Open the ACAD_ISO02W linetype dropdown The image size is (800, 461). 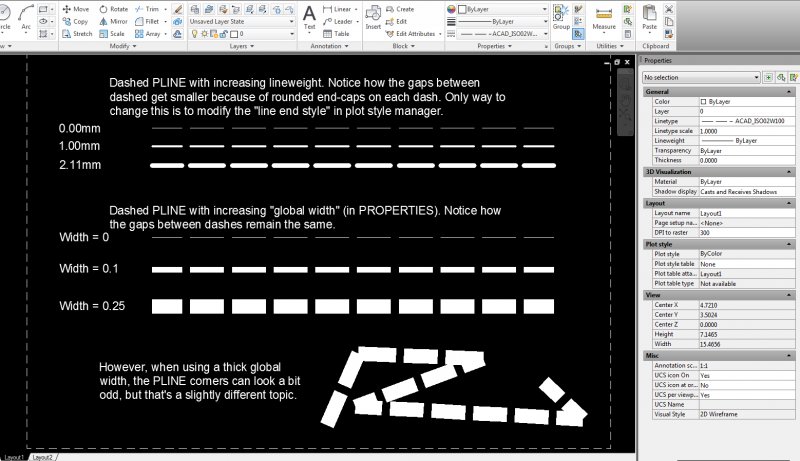[x=503, y=34]
